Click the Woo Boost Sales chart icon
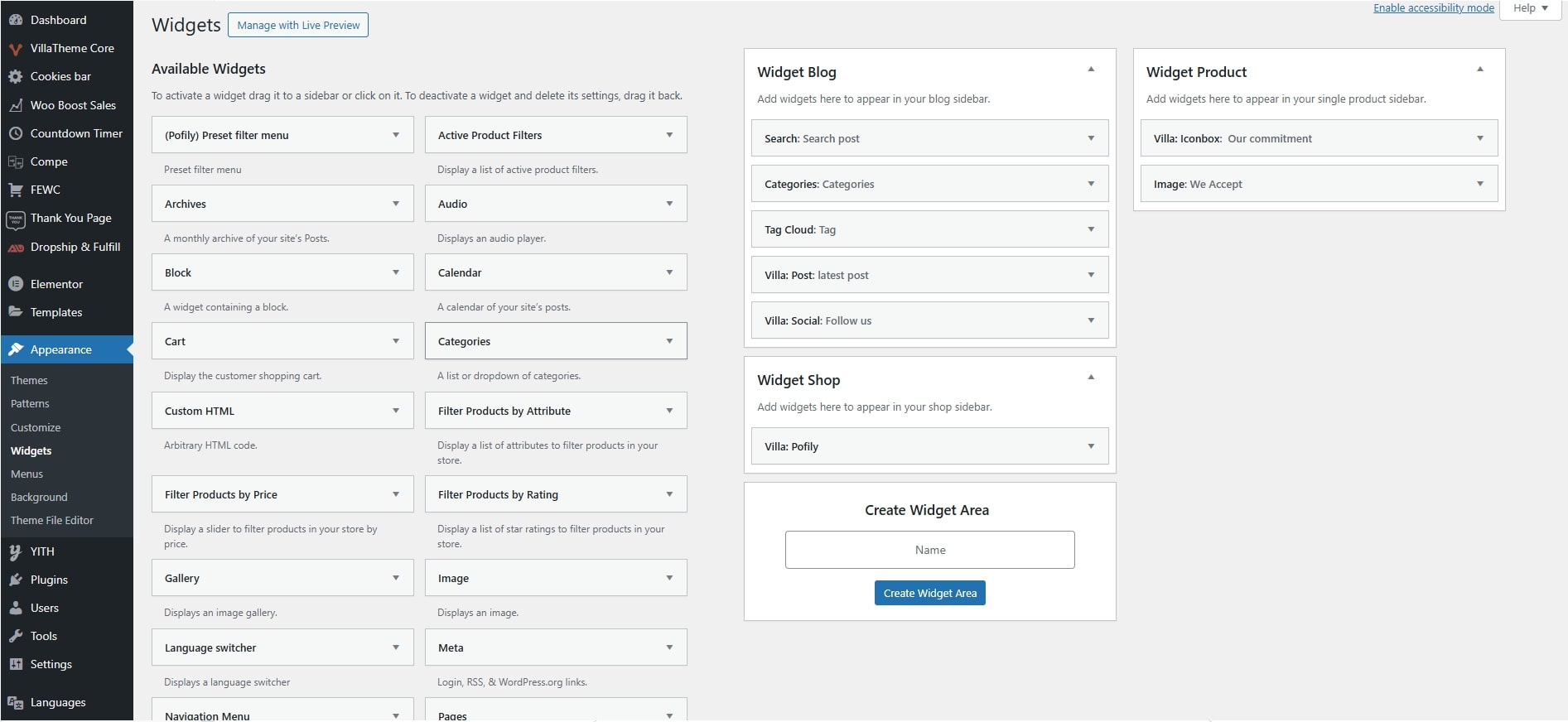 (x=15, y=105)
